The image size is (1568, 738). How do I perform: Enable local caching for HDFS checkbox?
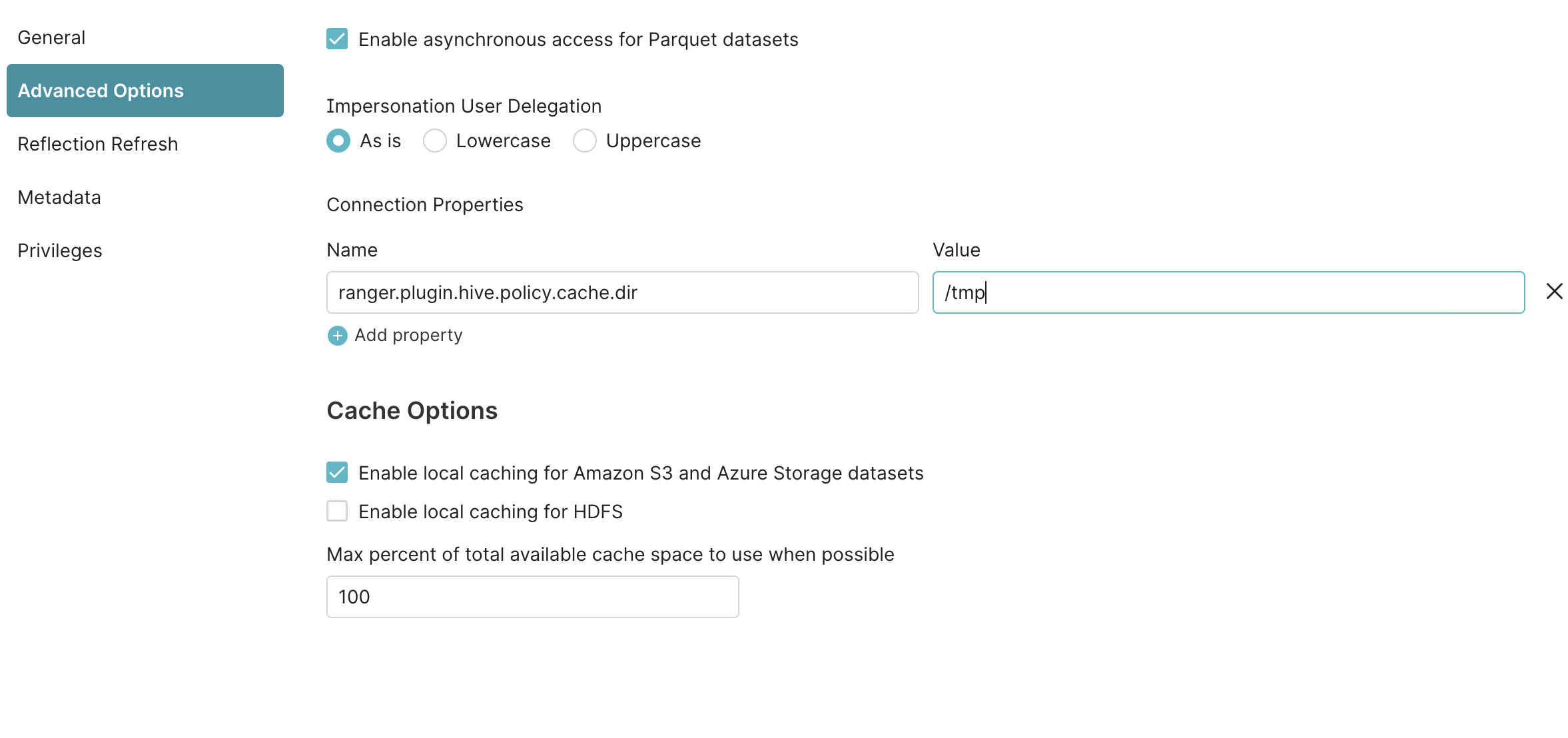coord(337,511)
